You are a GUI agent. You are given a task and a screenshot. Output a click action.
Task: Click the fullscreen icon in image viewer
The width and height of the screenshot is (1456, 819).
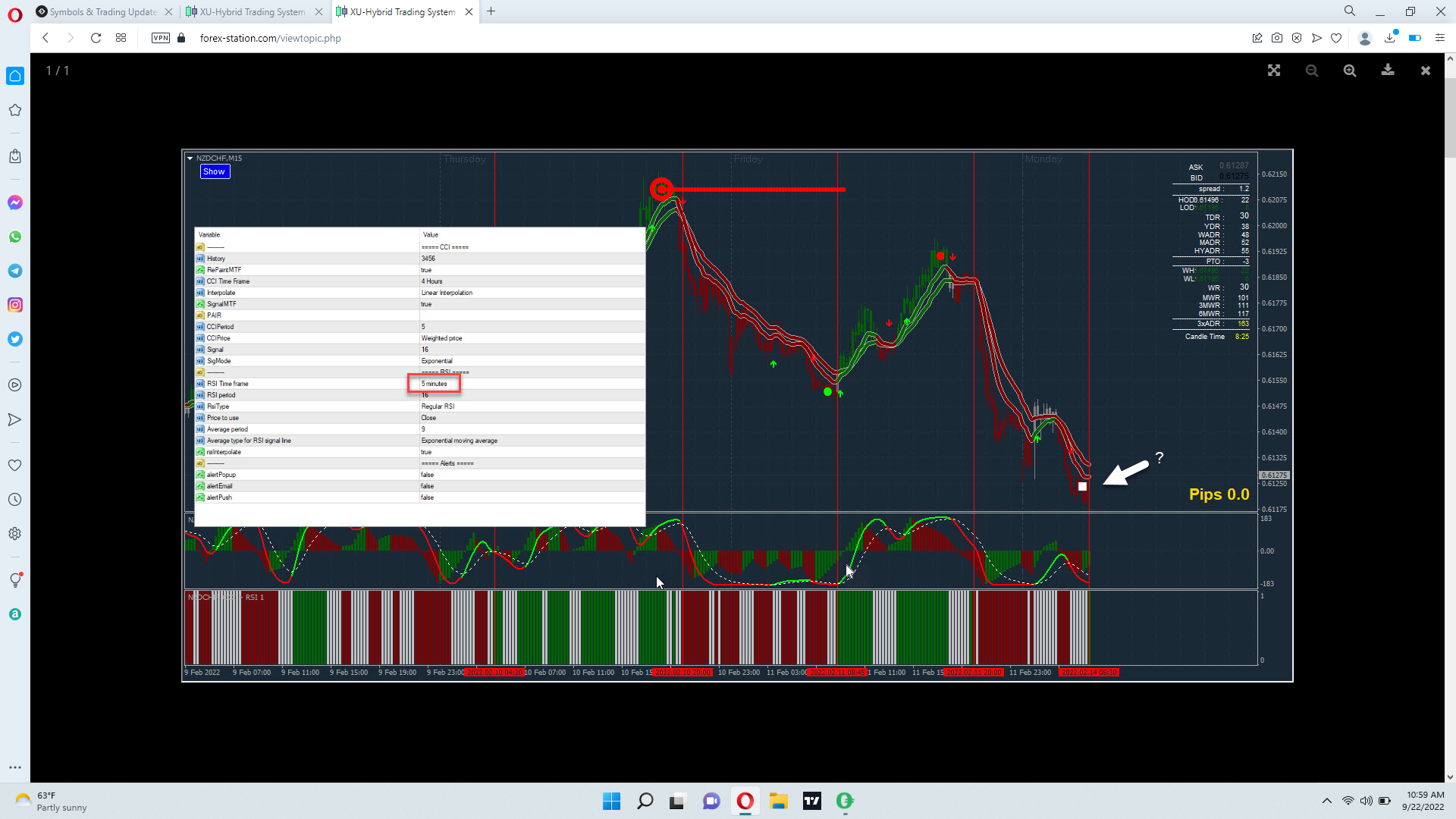(1274, 71)
